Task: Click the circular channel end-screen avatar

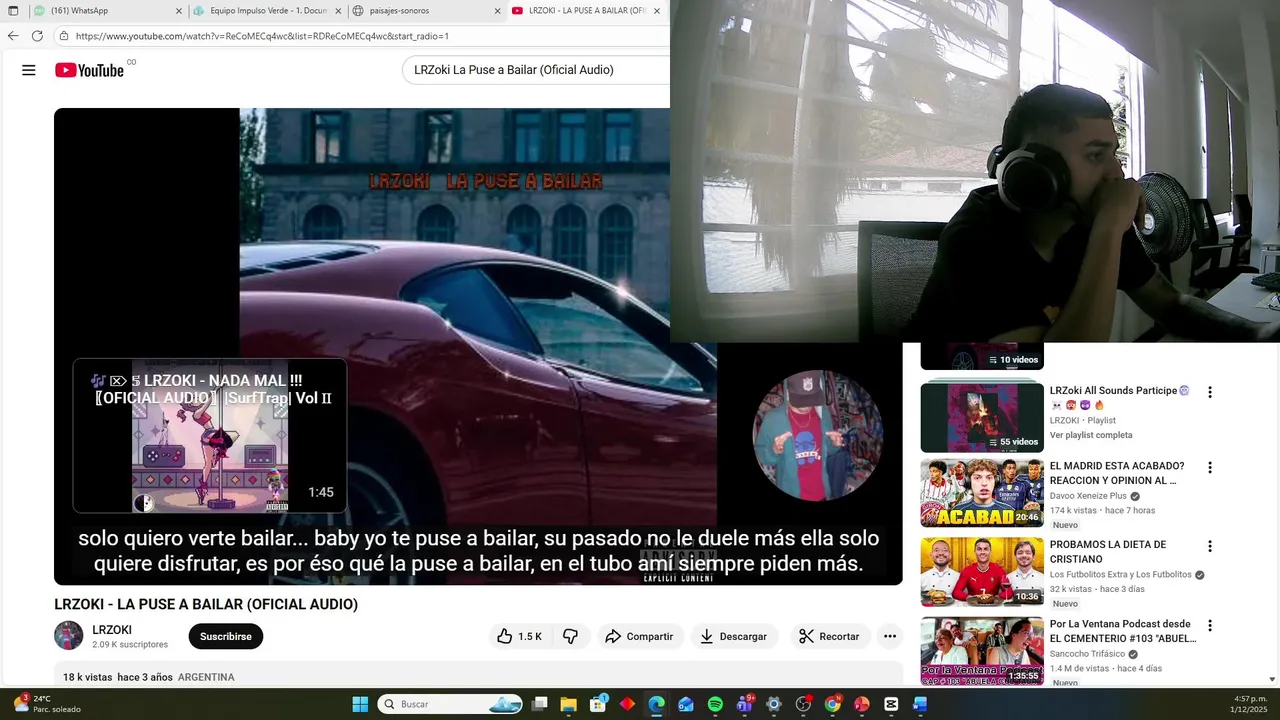Action: point(817,436)
